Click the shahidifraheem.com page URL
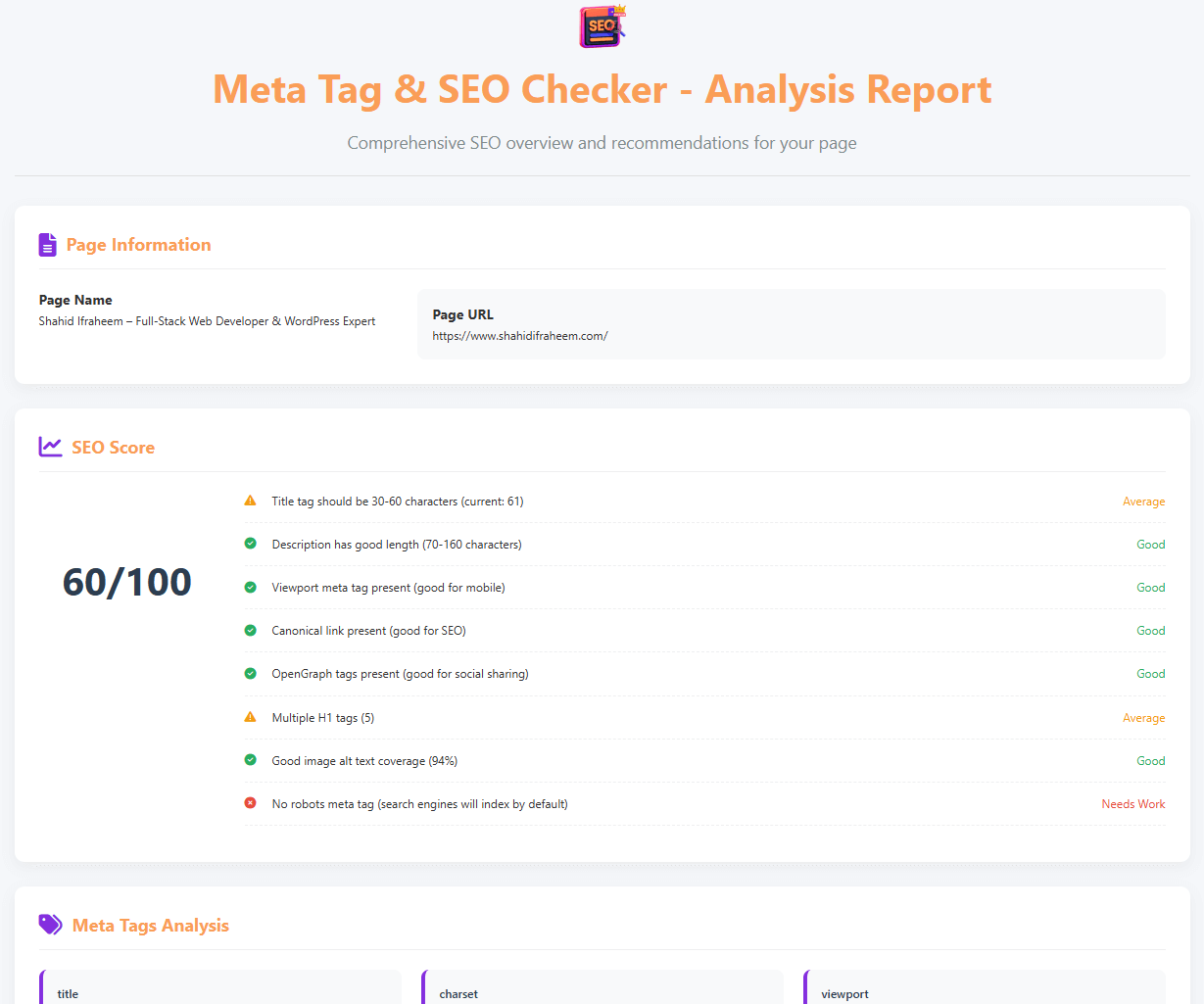 [520, 336]
